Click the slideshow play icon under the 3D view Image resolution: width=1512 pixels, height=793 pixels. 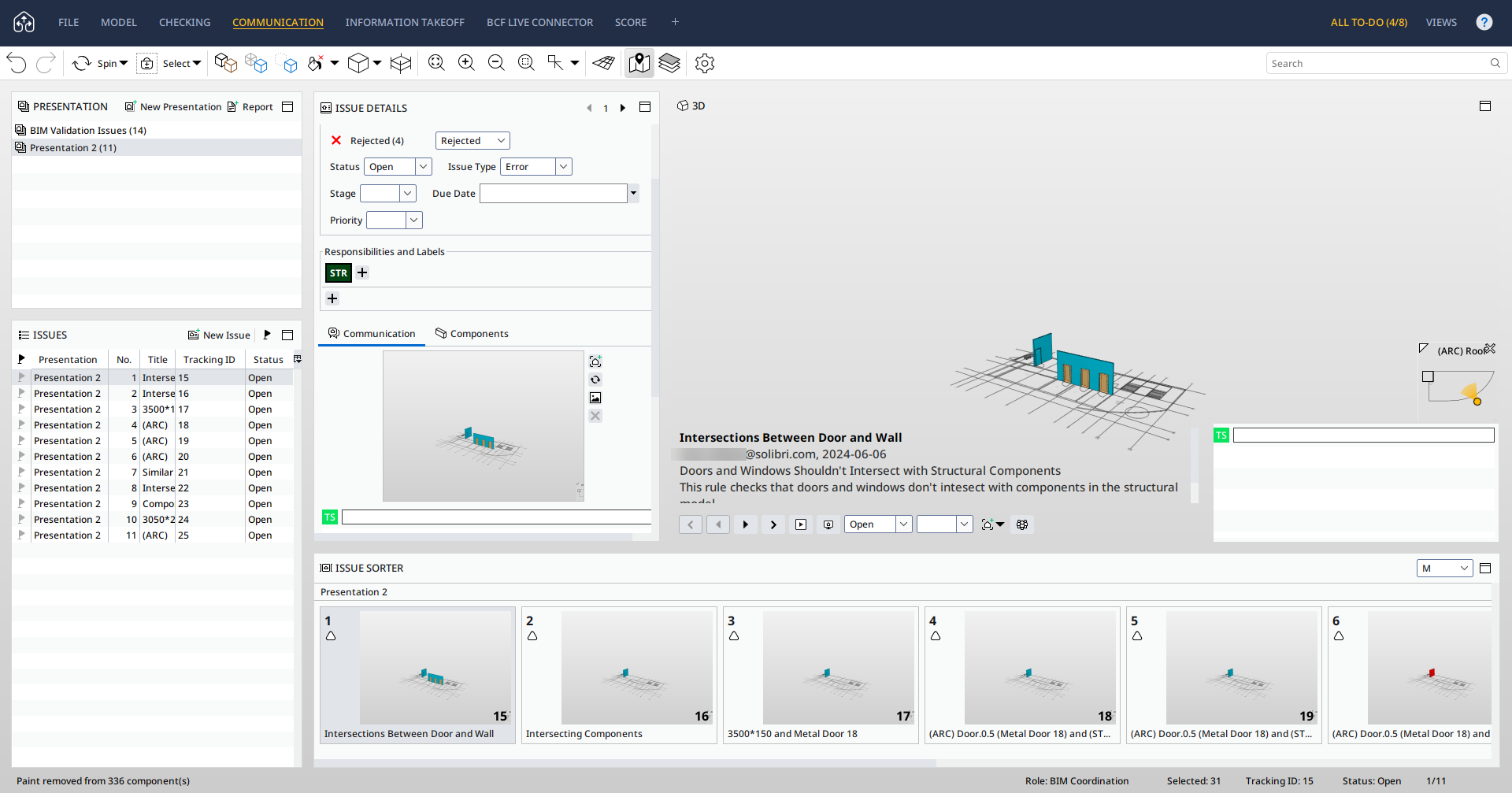click(801, 524)
